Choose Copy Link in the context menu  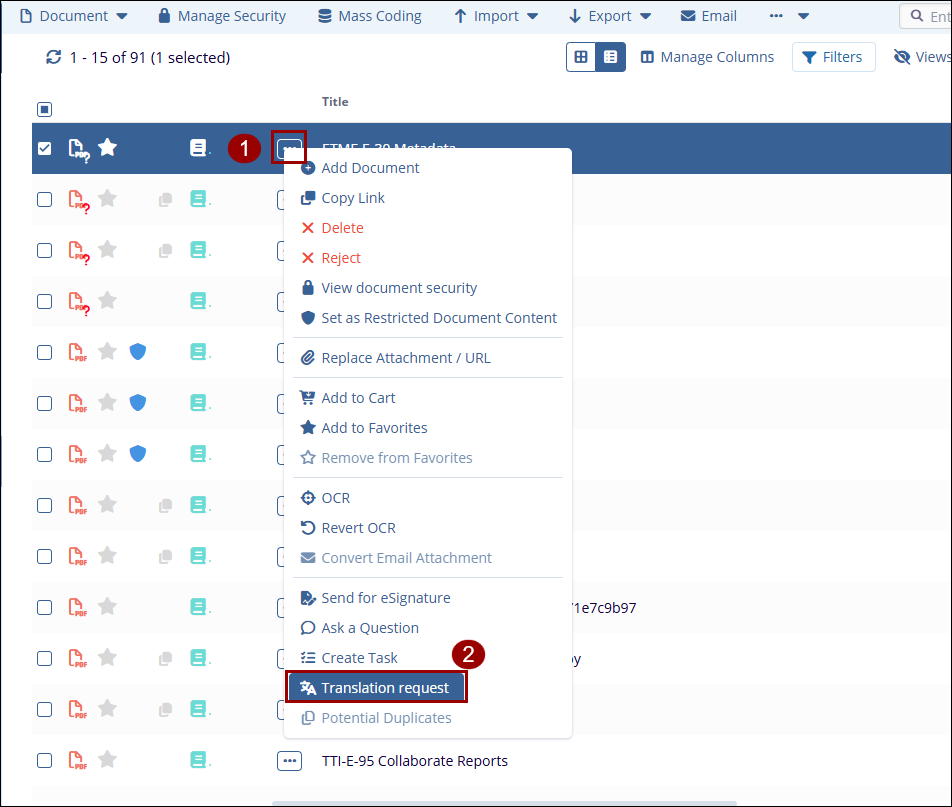[352, 198]
